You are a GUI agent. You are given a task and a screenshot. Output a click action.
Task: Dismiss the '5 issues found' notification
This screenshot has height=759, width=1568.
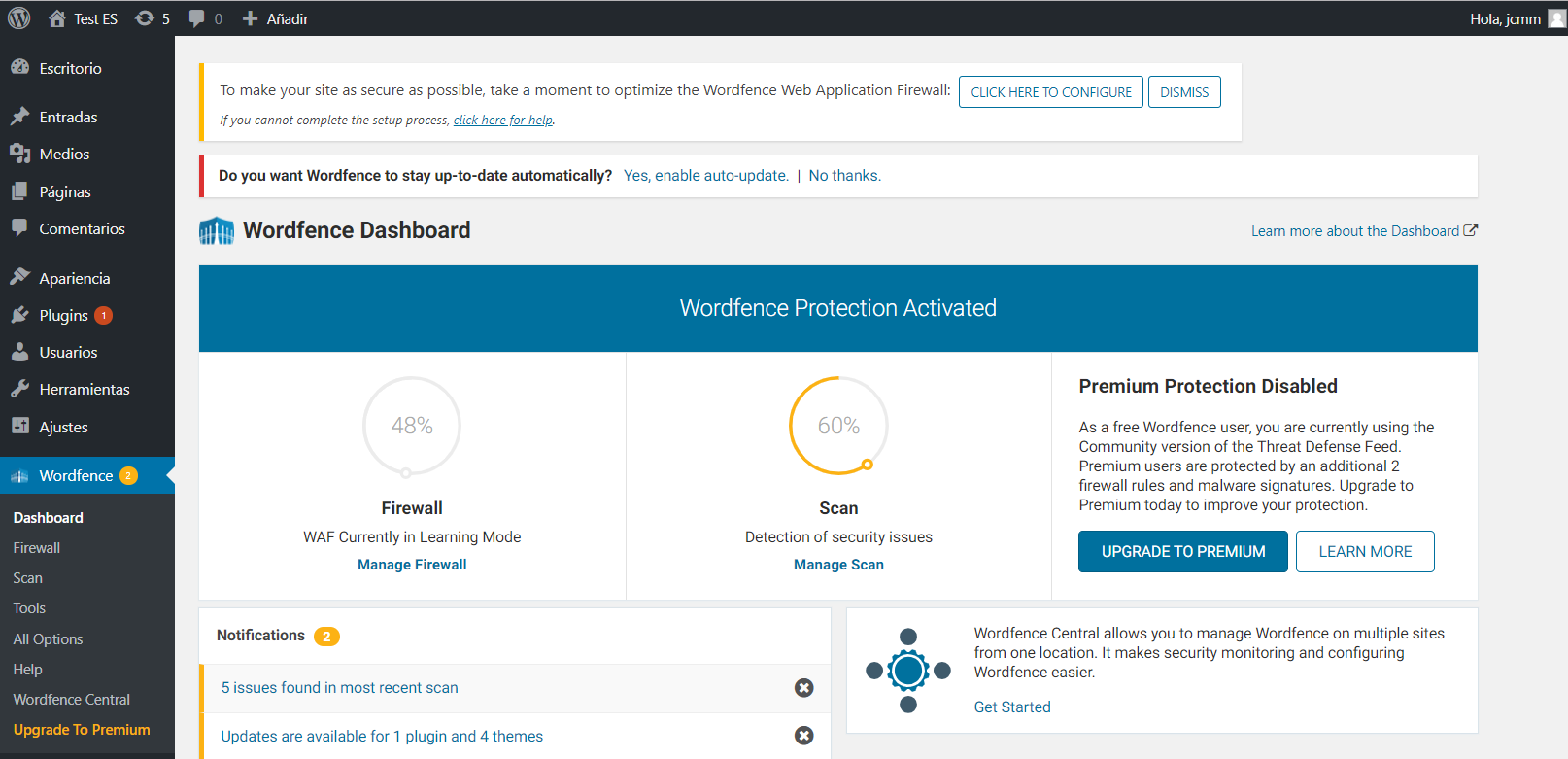(x=803, y=688)
